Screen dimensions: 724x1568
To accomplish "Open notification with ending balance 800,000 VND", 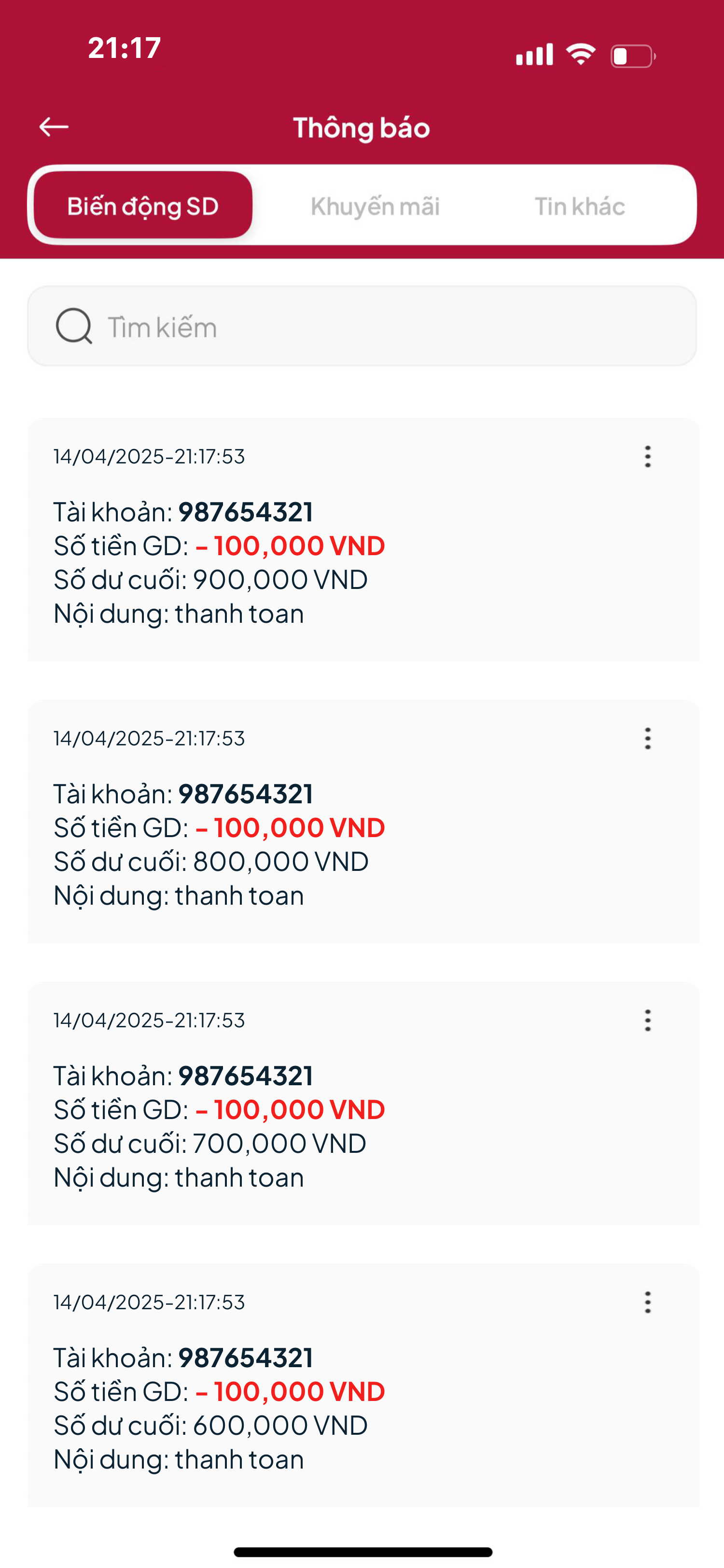I will pyautogui.click(x=364, y=821).
